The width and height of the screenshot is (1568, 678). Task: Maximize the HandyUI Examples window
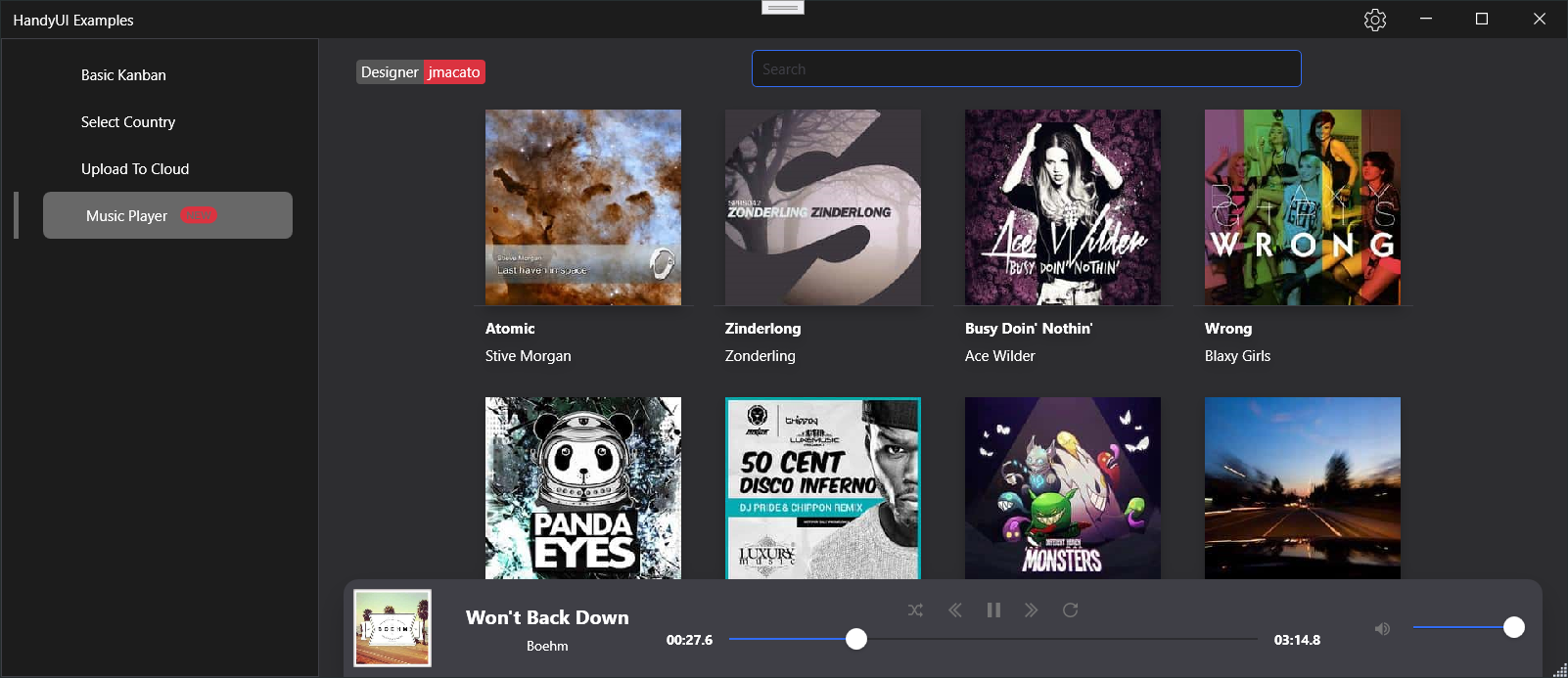[1482, 20]
